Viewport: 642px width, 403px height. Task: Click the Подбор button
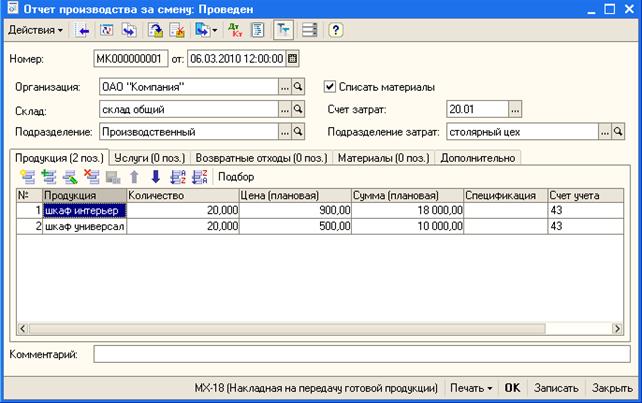coord(236,177)
